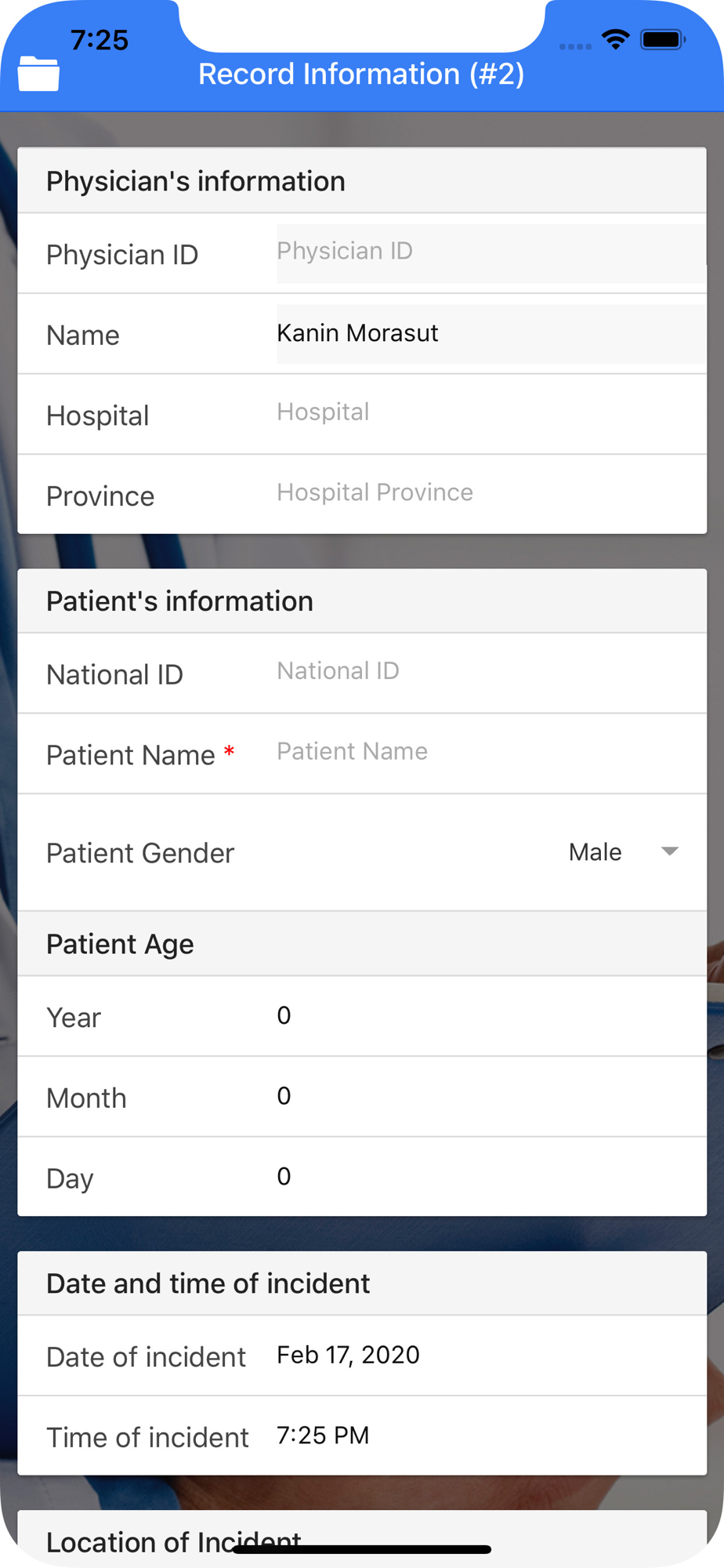Click the Hospital text field
The width and height of the screenshot is (724, 1568).
[491, 413]
